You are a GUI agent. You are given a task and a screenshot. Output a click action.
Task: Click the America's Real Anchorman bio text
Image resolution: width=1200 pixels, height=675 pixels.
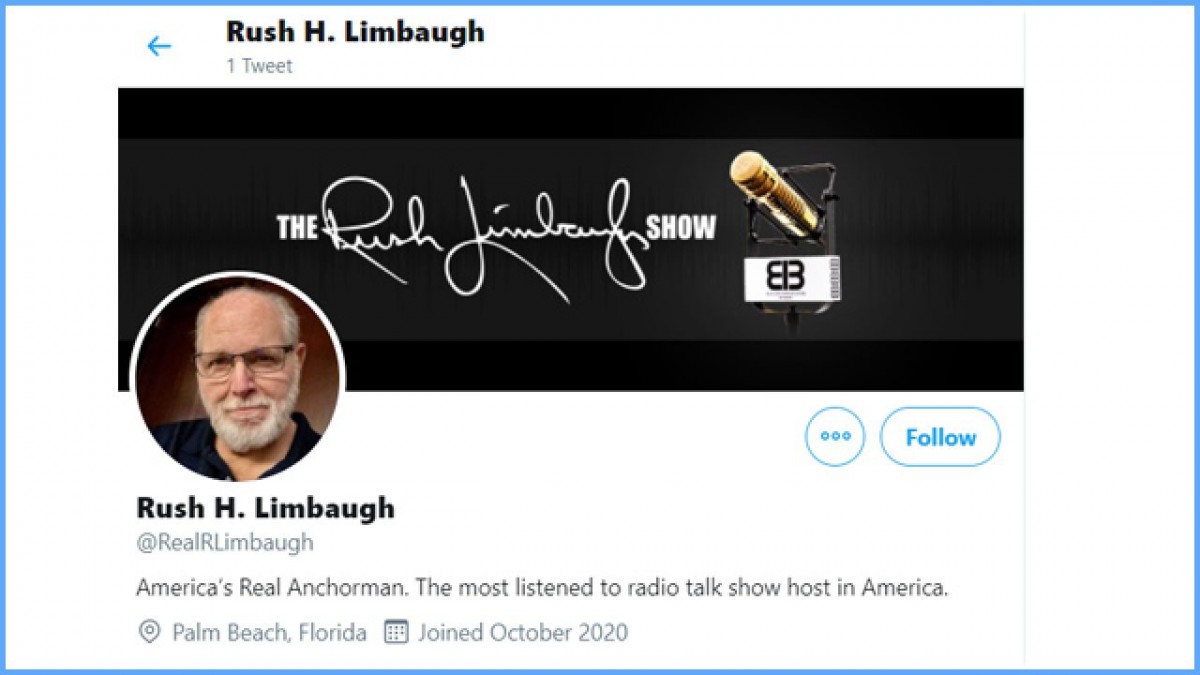(x=542, y=588)
